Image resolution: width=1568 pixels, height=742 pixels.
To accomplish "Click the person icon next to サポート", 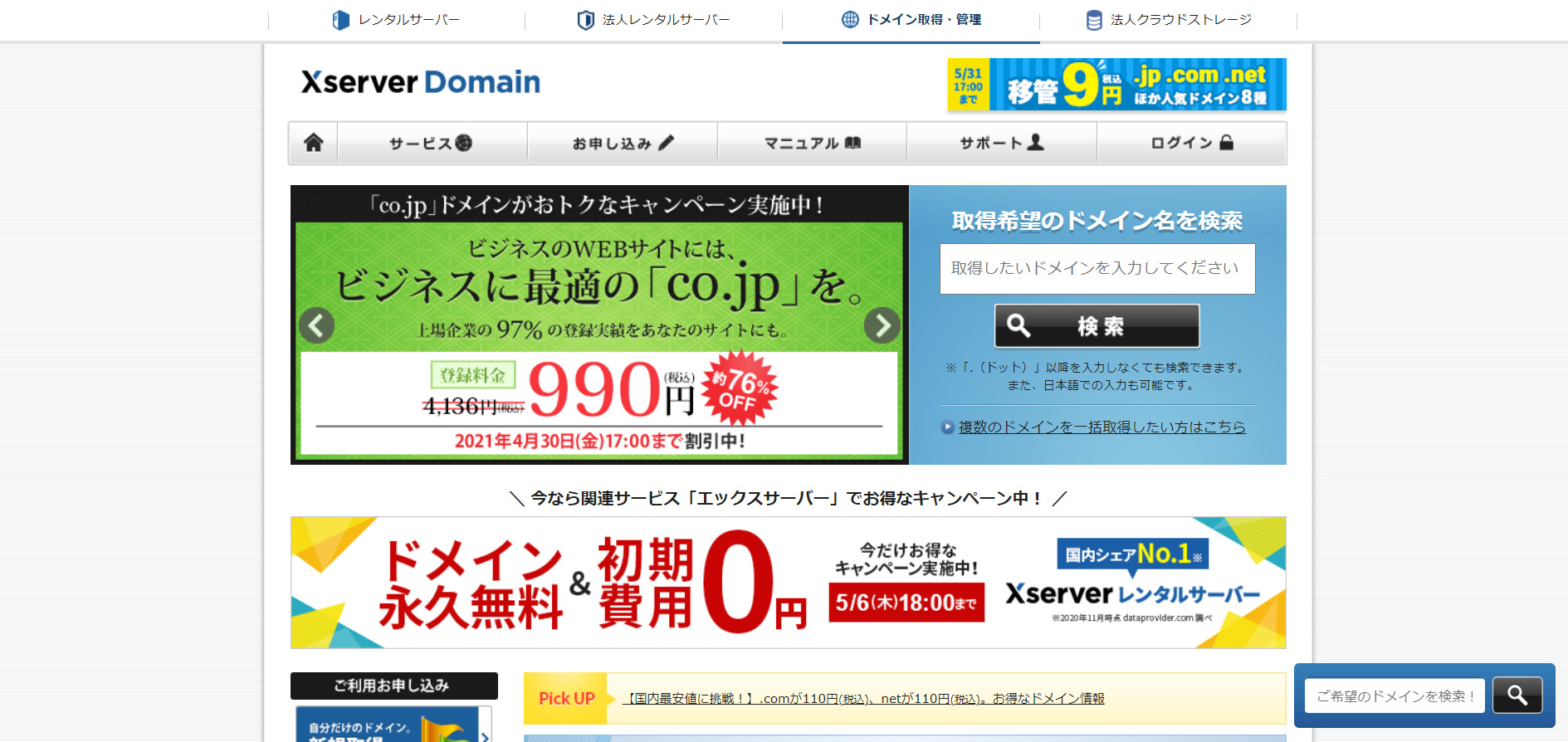I will (1035, 143).
